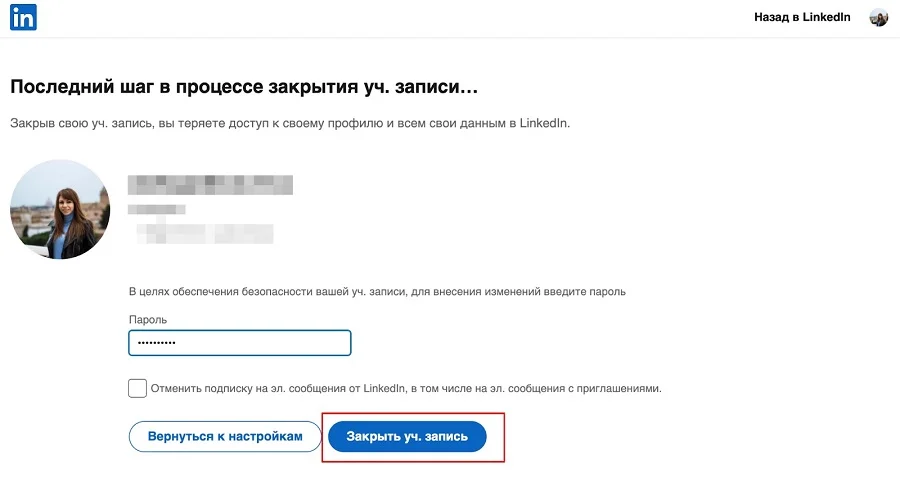
Task: Click the blurred third line of profile details
Action: pos(205,232)
